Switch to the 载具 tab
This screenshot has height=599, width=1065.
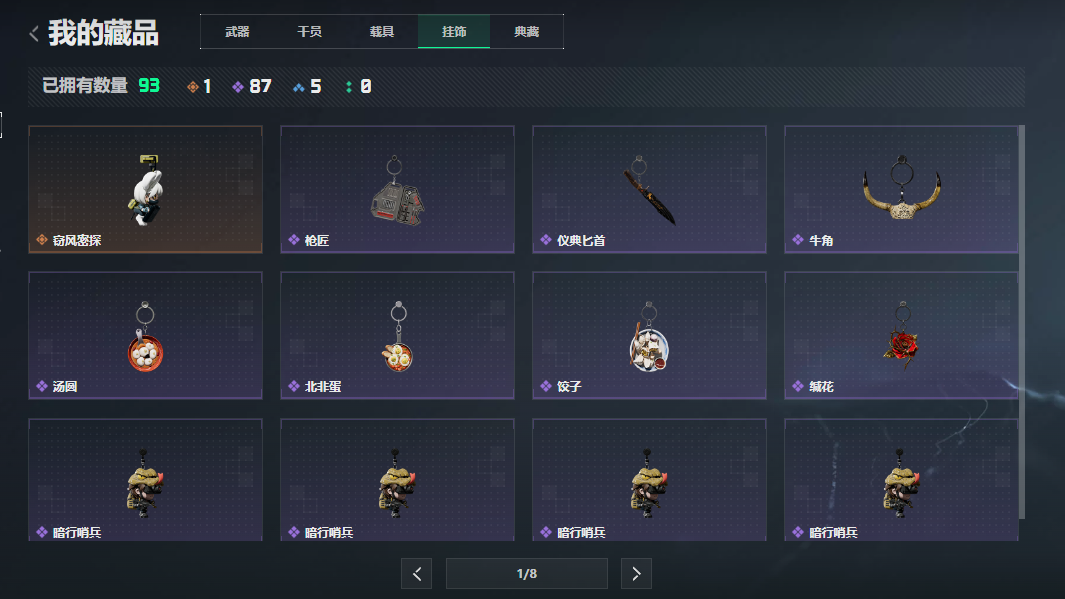[382, 32]
